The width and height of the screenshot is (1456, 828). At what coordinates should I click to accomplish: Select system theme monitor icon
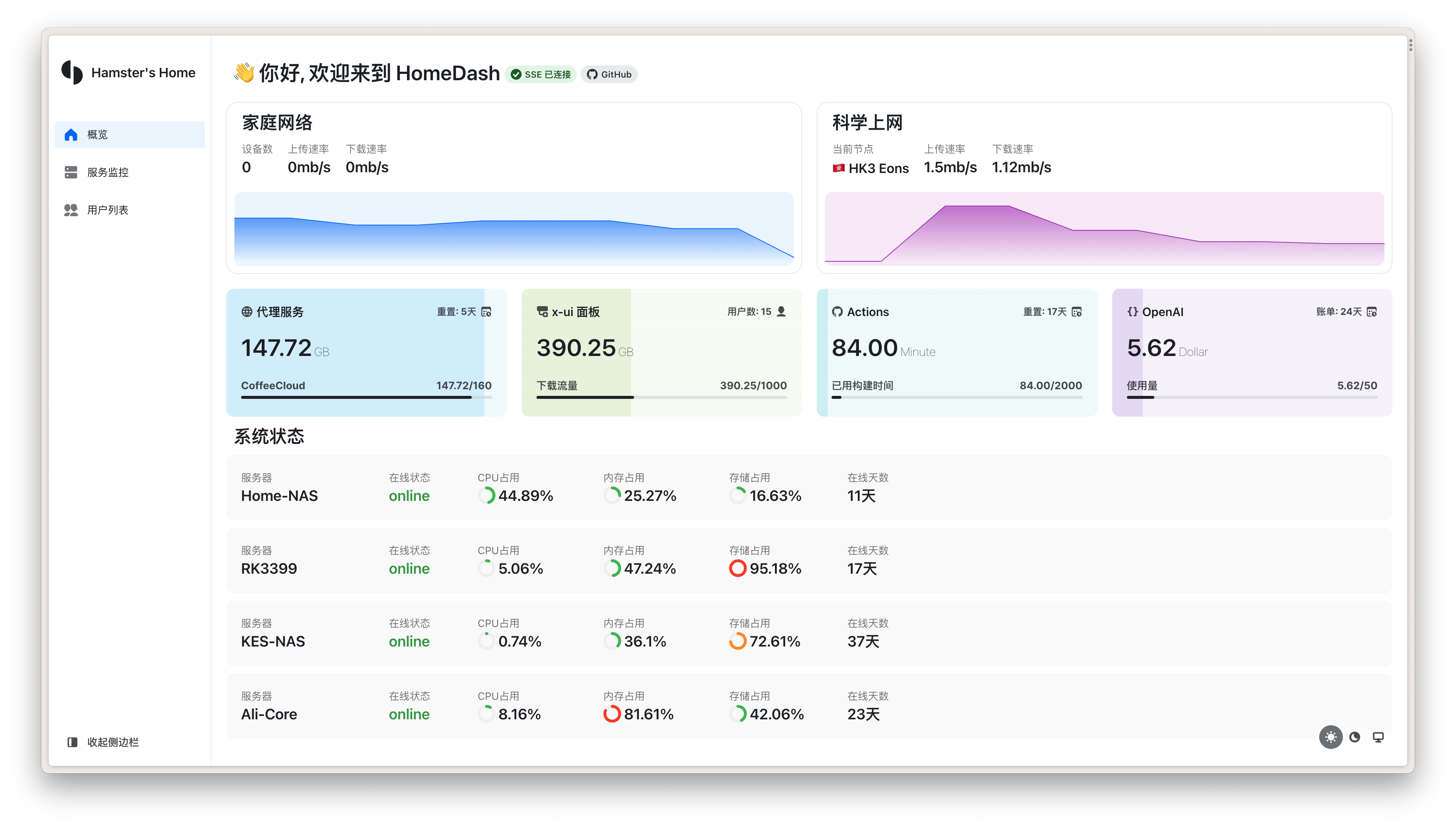1378,737
